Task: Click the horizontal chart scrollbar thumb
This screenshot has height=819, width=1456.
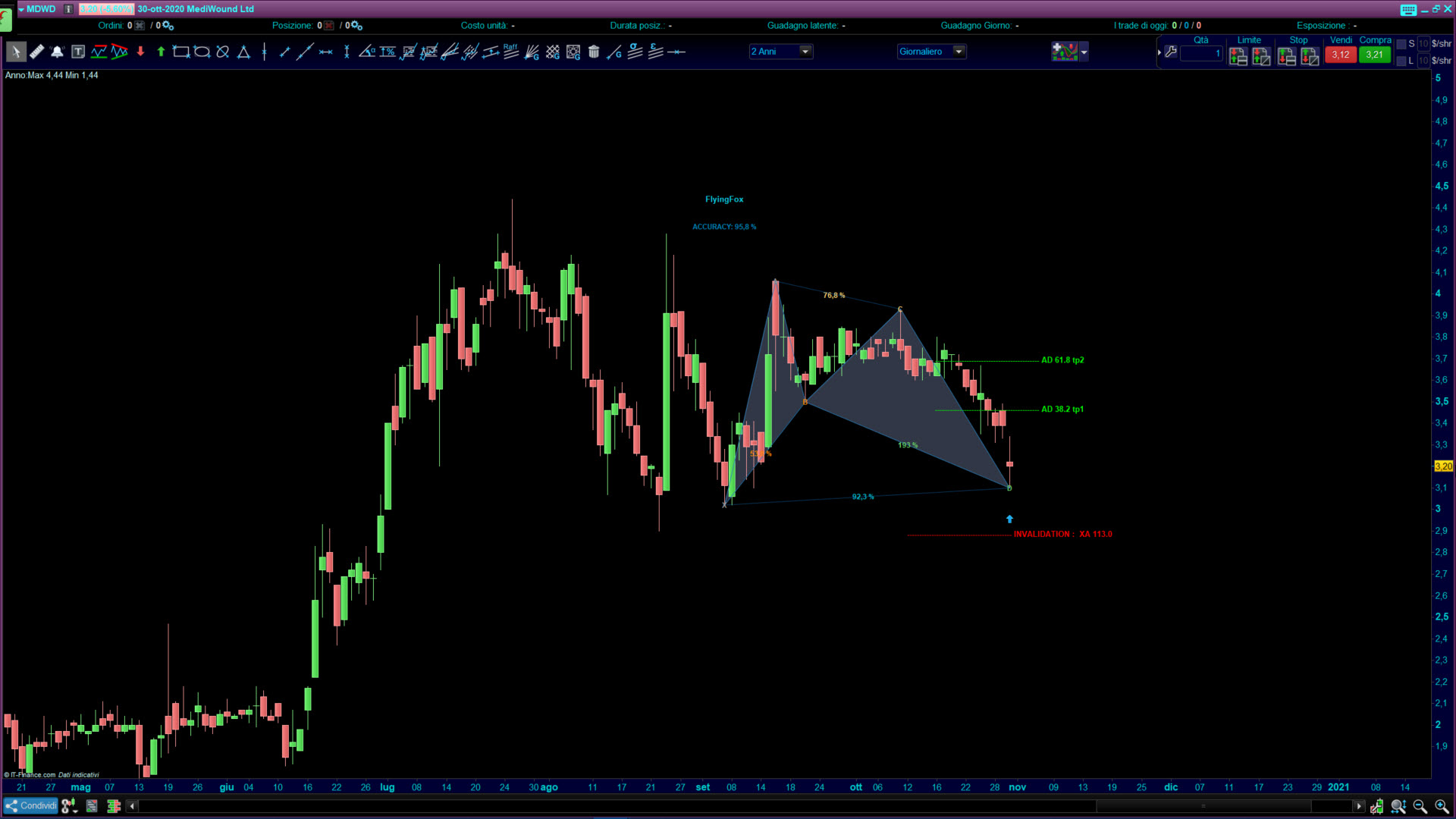Action: point(1203,805)
